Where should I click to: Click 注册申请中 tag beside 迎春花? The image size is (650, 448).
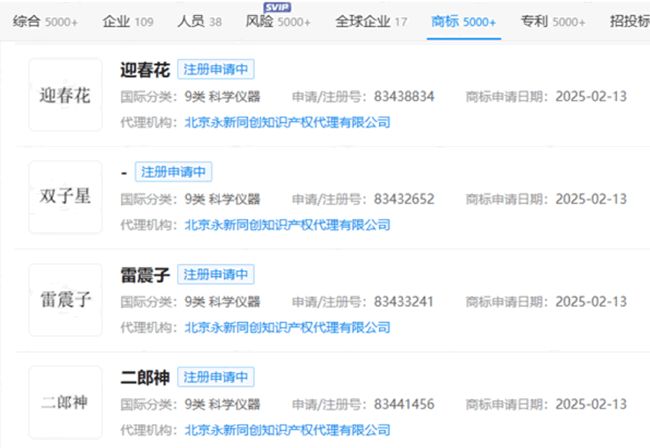tap(216, 69)
